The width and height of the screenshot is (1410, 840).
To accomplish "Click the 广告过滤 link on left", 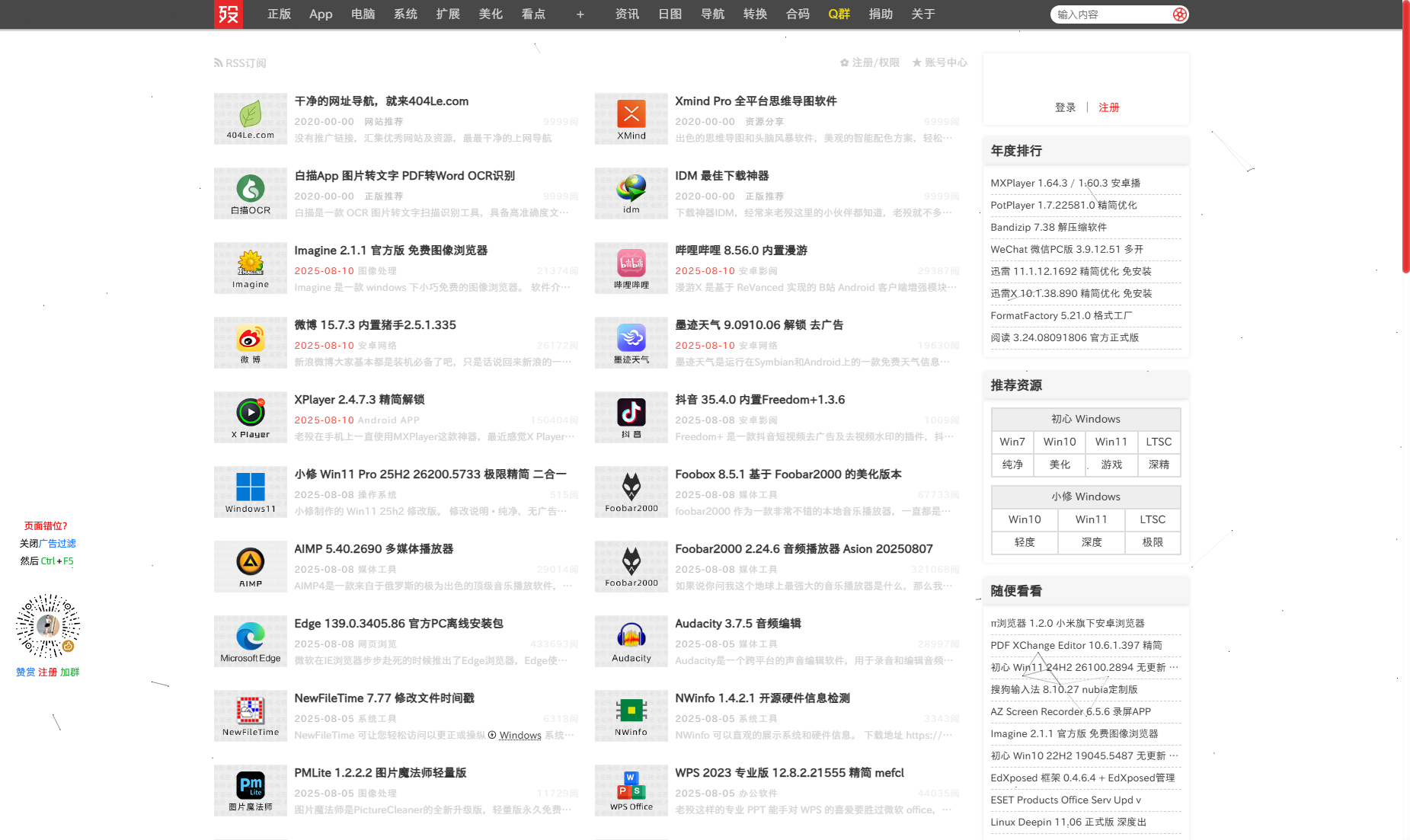I will [x=57, y=543].
